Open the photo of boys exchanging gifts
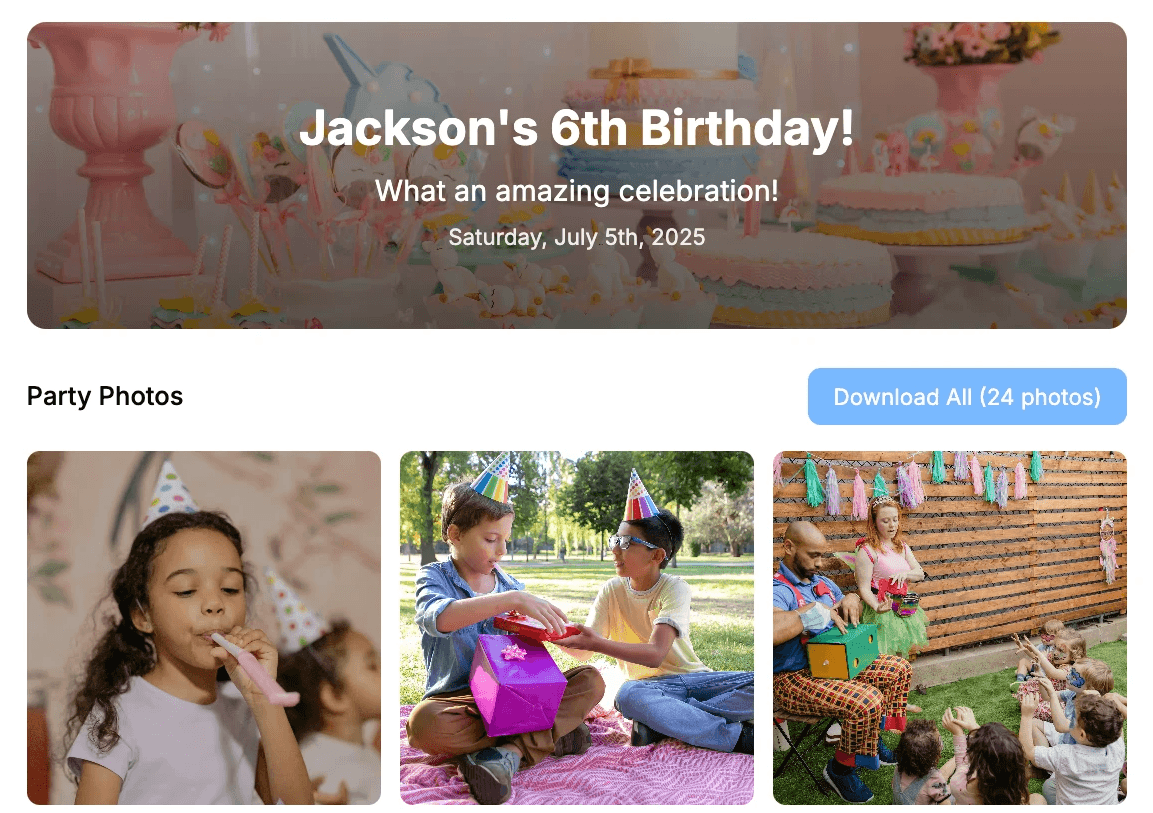 [x=576, y=628]
